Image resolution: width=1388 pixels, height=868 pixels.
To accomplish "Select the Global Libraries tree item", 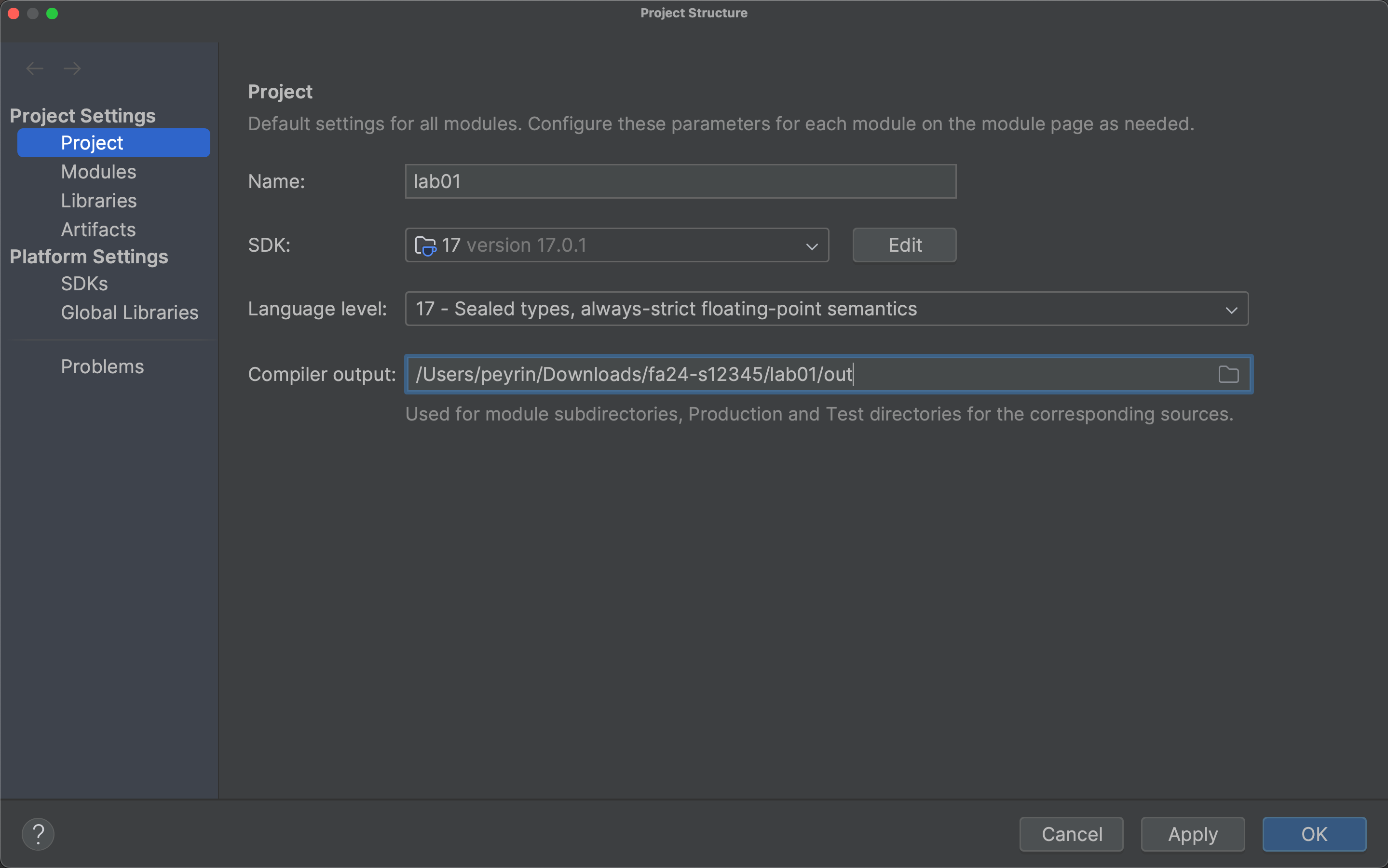I will [130, 312].
